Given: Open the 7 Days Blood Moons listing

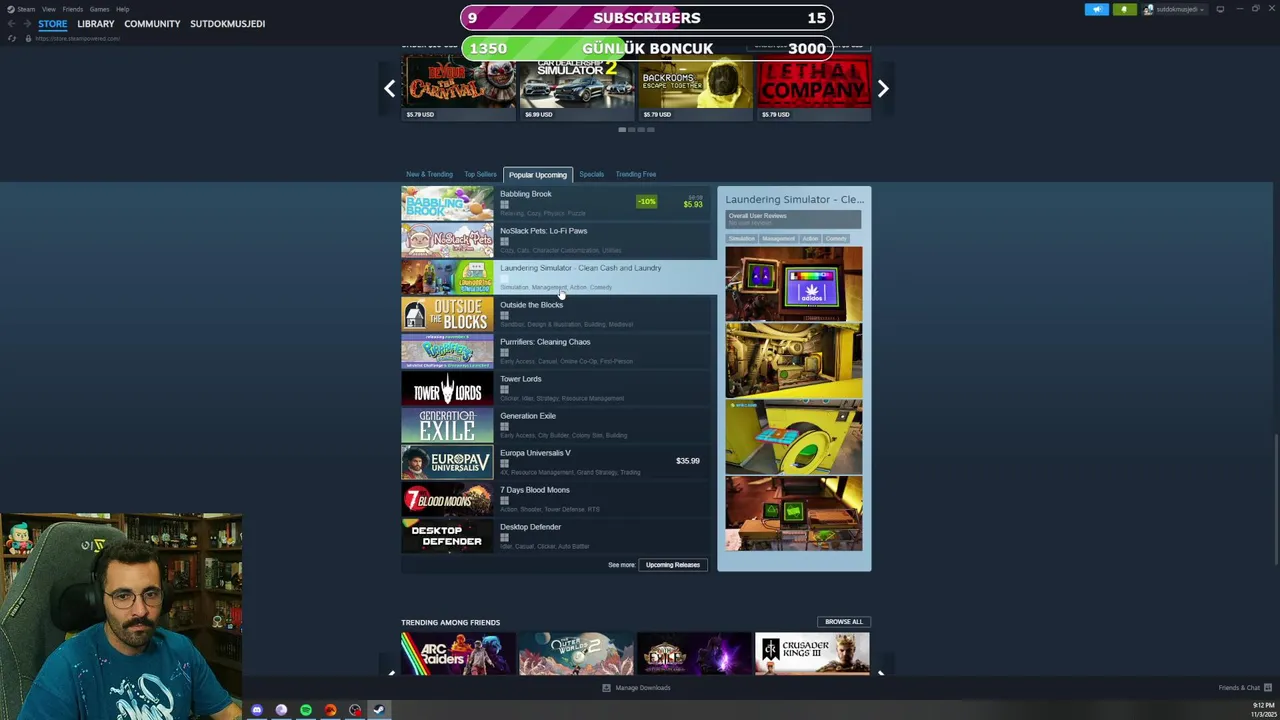Looking at the screenshot, I should pos(558,499).
